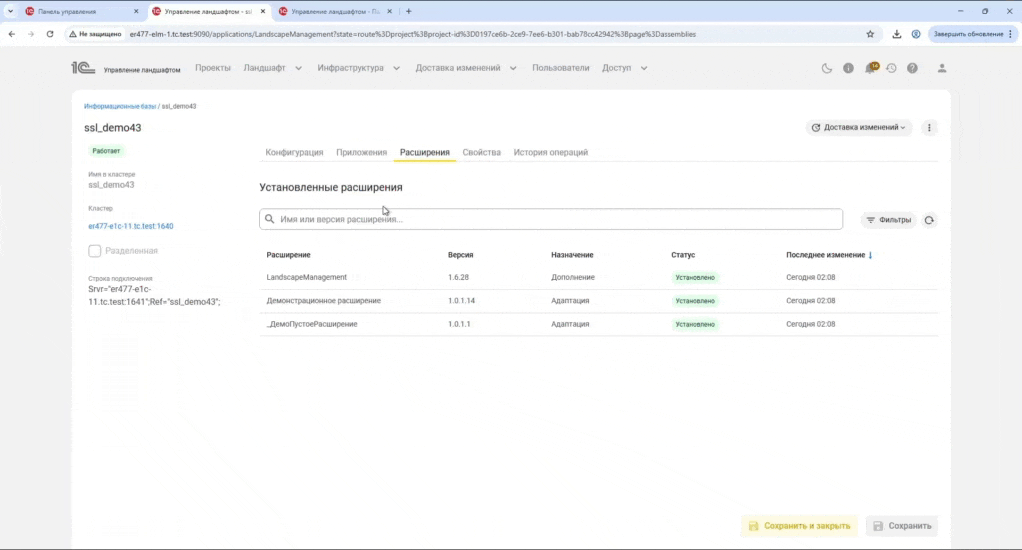Open the info circle icon in header

tap(848, 68)
